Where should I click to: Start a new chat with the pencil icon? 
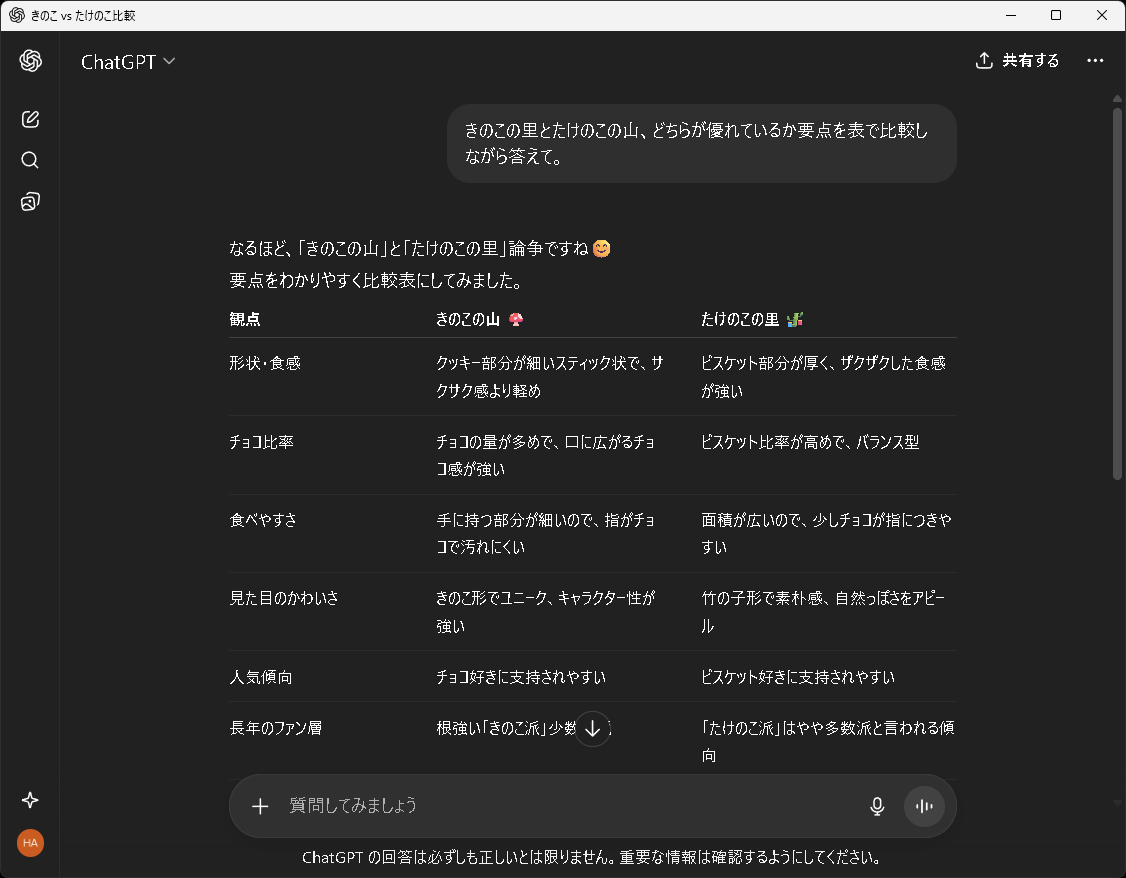(30, 118)
